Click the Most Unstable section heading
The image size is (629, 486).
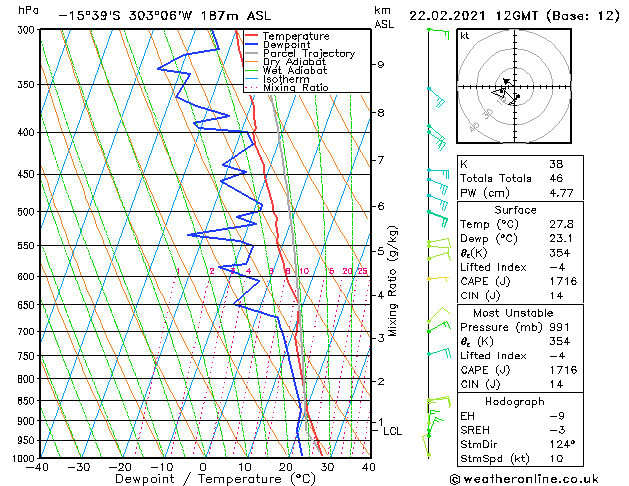coord(513,313)
